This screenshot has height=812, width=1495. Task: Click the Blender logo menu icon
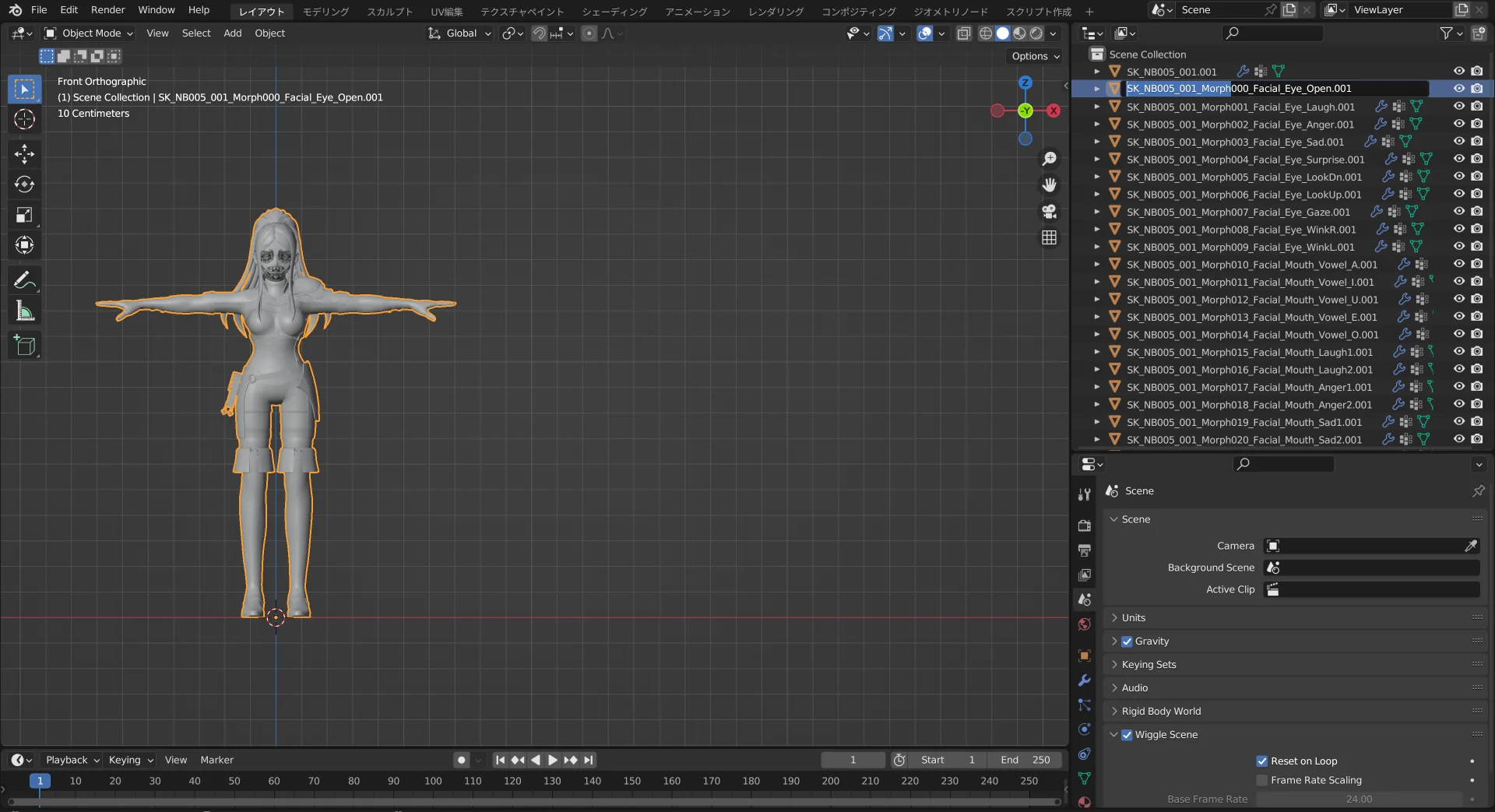[16, 10]
